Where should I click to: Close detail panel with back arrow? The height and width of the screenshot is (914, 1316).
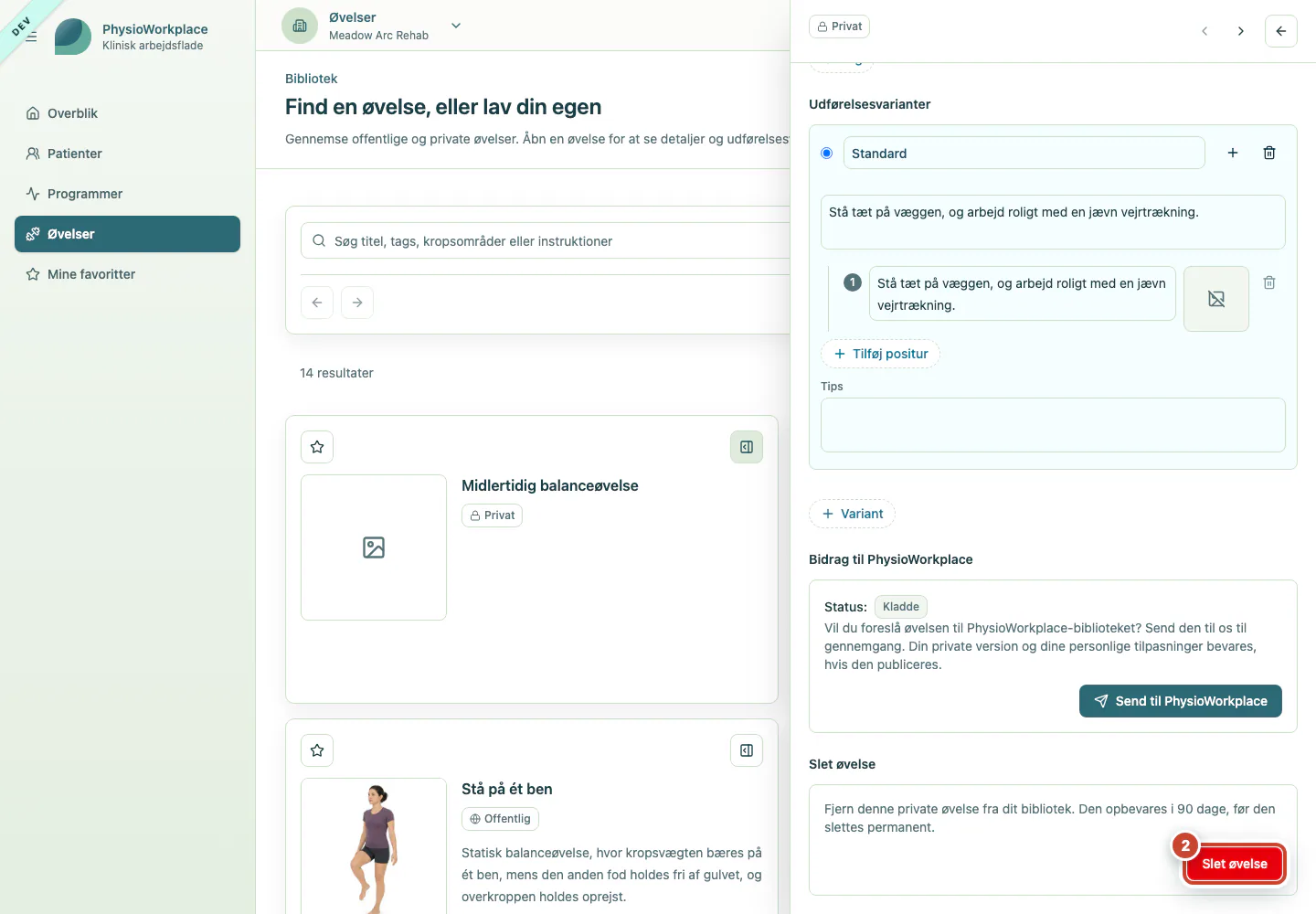1281,31
